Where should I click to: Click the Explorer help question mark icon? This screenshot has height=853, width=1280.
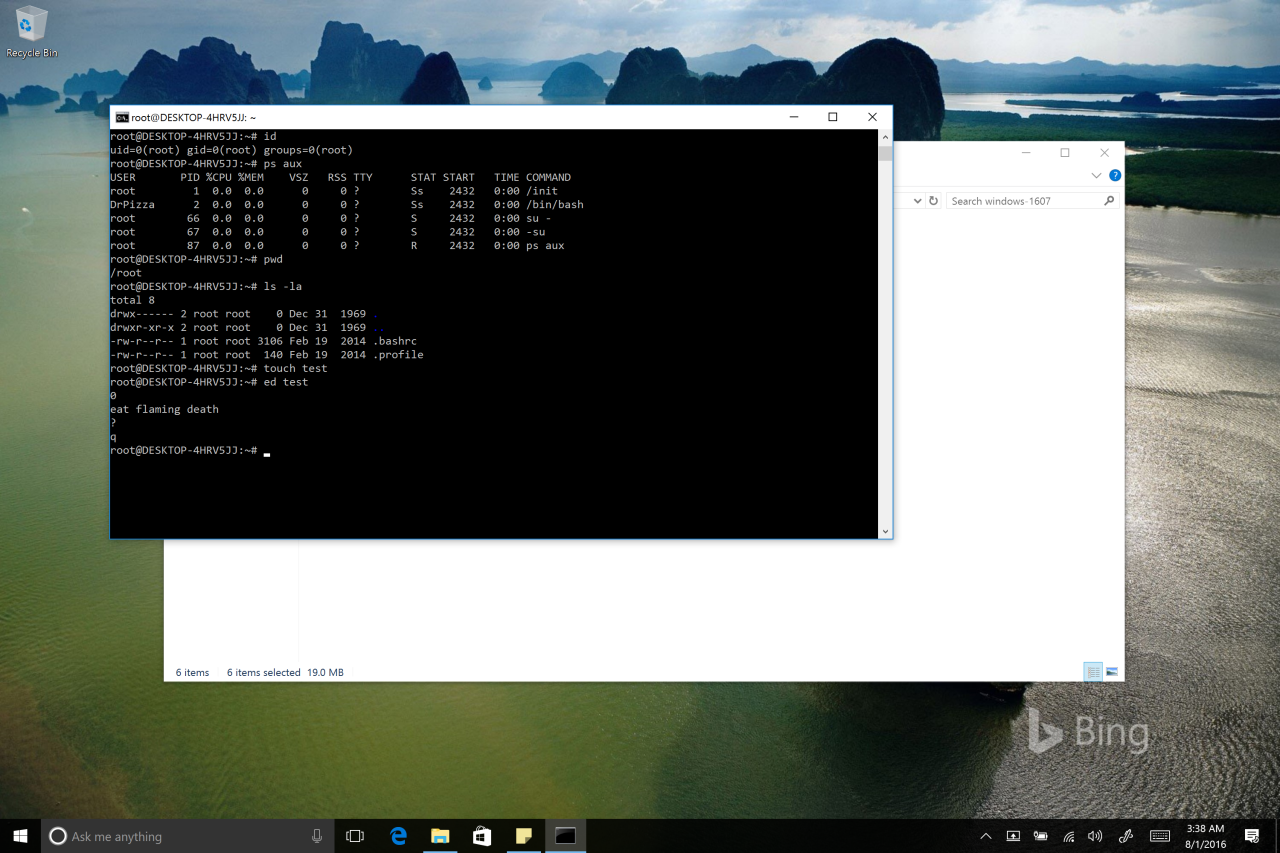coord(1115,175)
